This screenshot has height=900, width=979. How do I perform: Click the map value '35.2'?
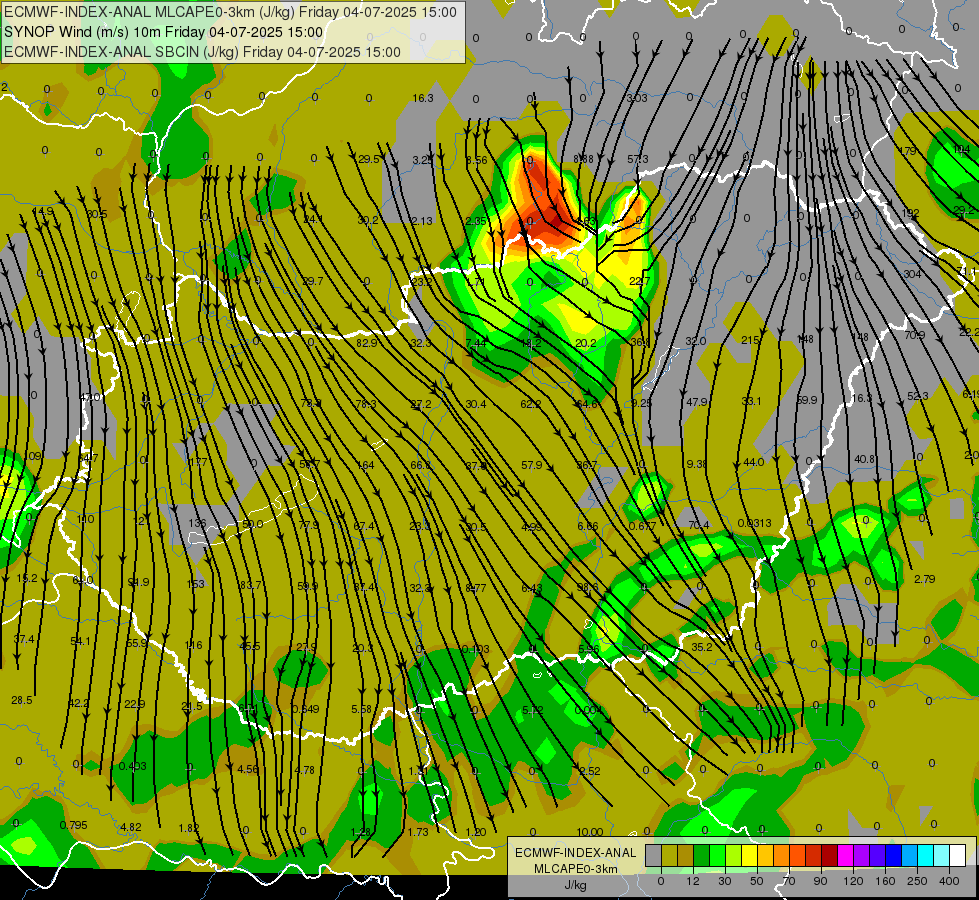click(x=702, y=646)
